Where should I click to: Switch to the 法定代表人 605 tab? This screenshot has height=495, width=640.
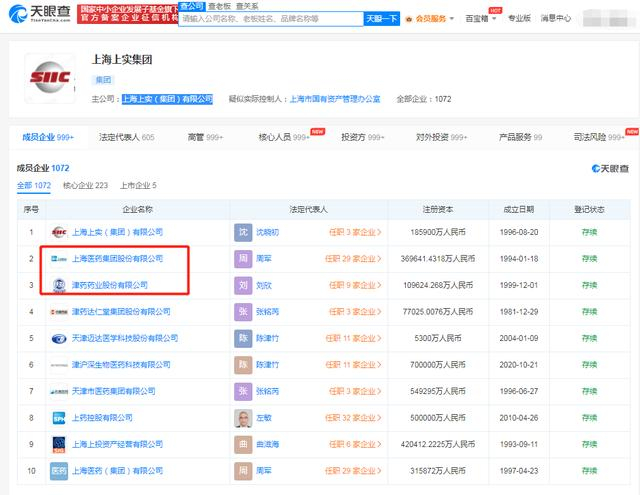pyautogui.click(x=127, y=138)
